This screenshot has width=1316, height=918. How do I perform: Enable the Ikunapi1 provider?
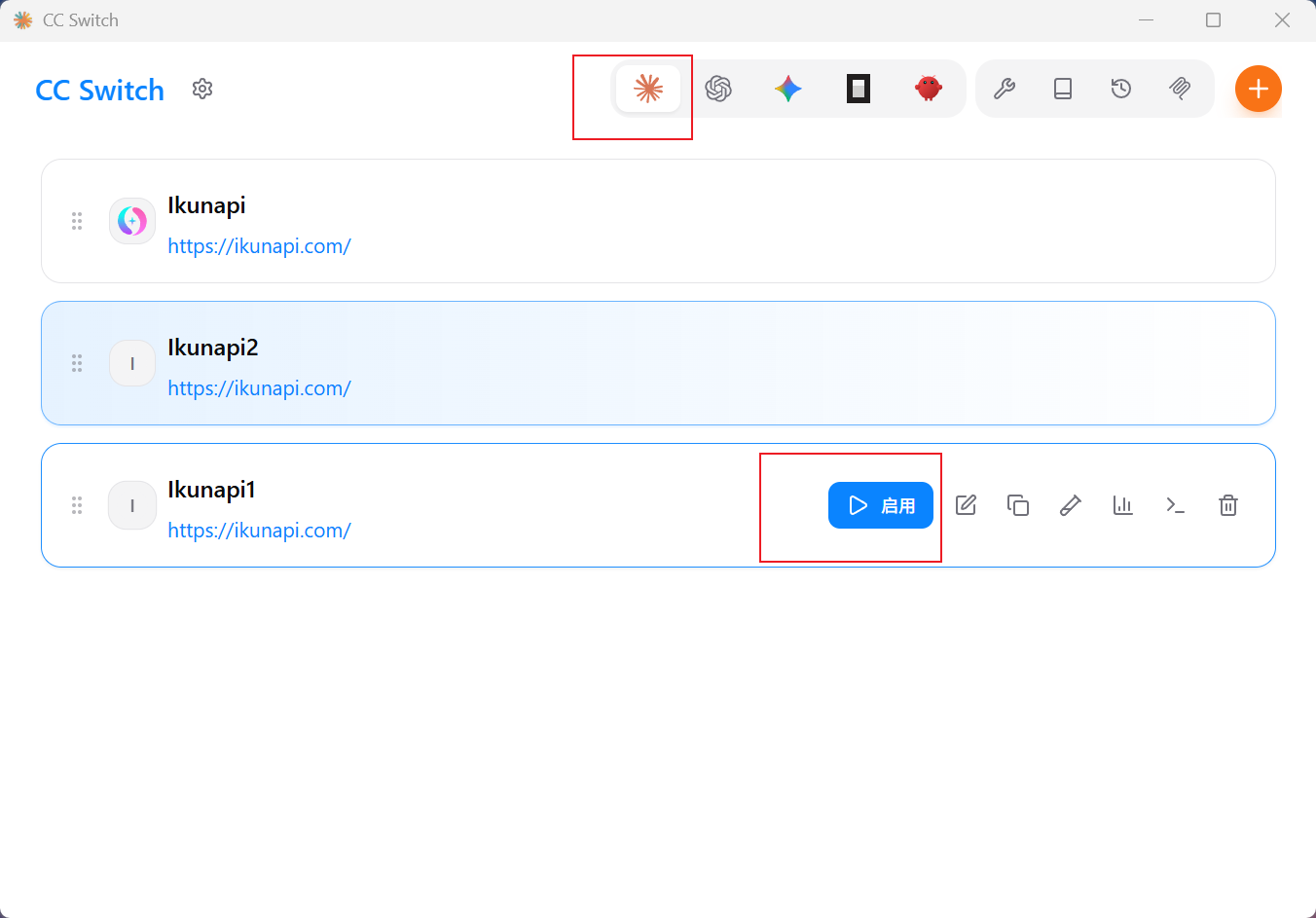pos(881,505)
